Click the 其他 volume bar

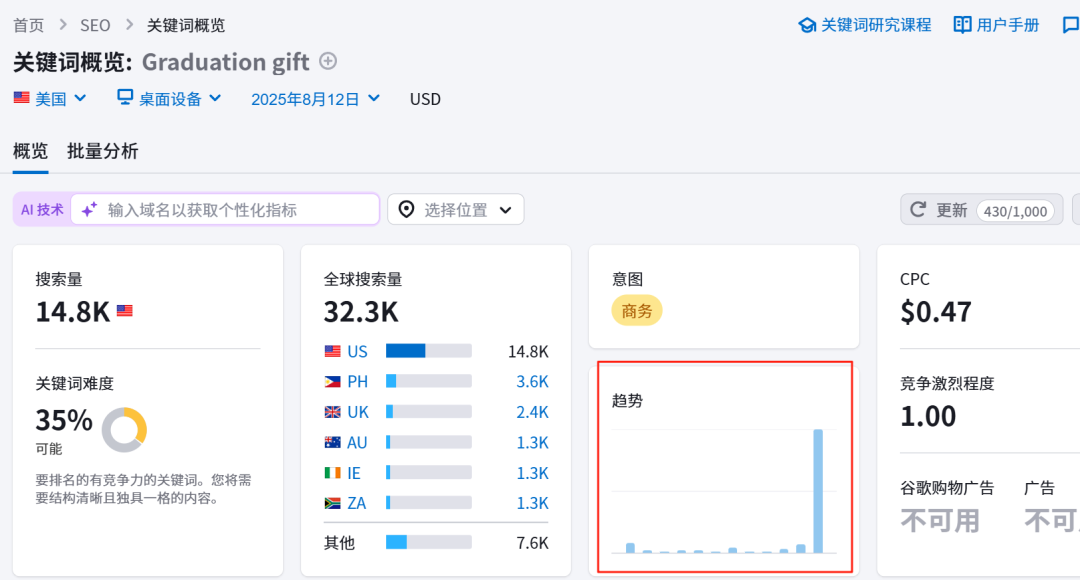pos(428,542)
